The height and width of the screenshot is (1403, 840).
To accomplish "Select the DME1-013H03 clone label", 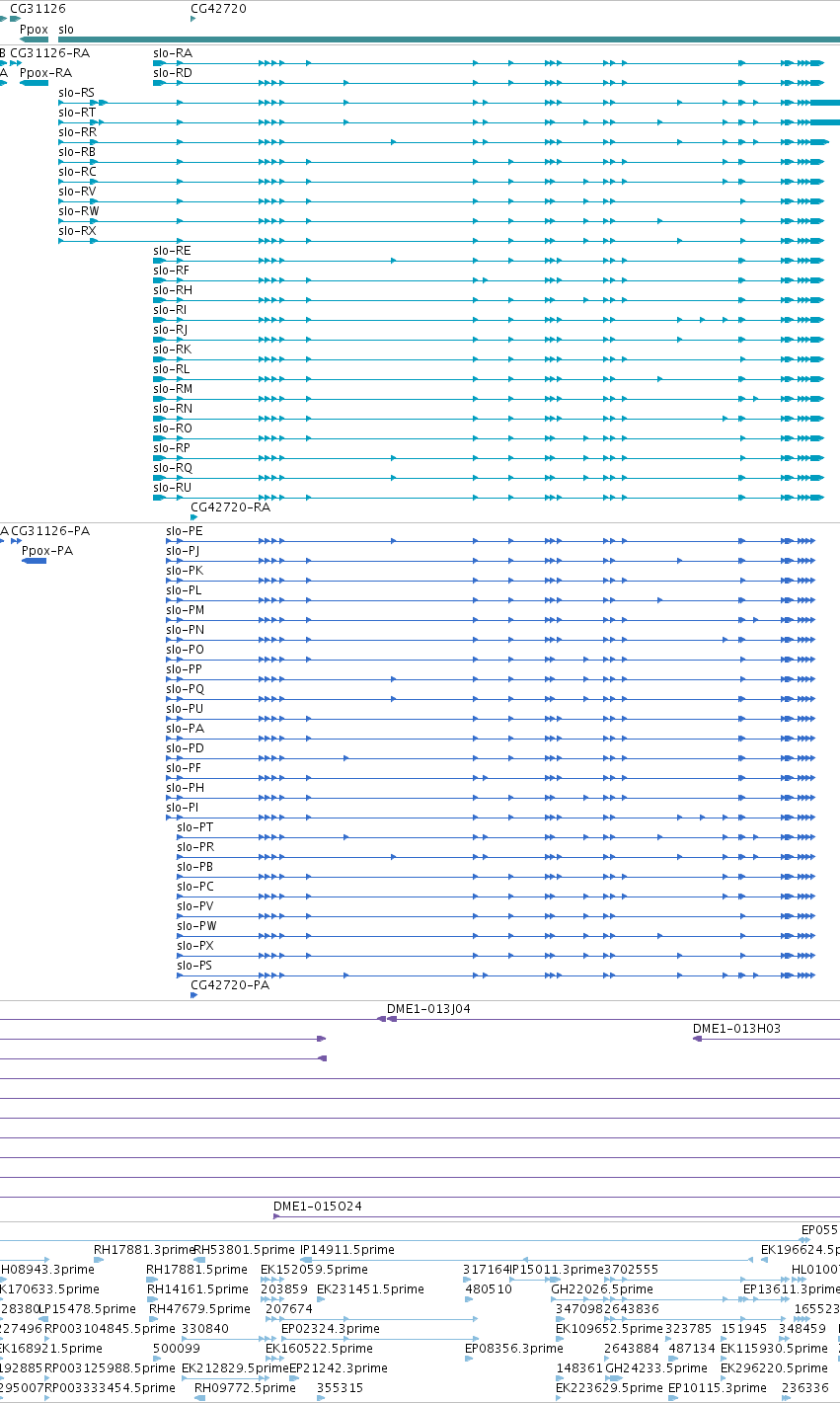I will click(736, 1029).
